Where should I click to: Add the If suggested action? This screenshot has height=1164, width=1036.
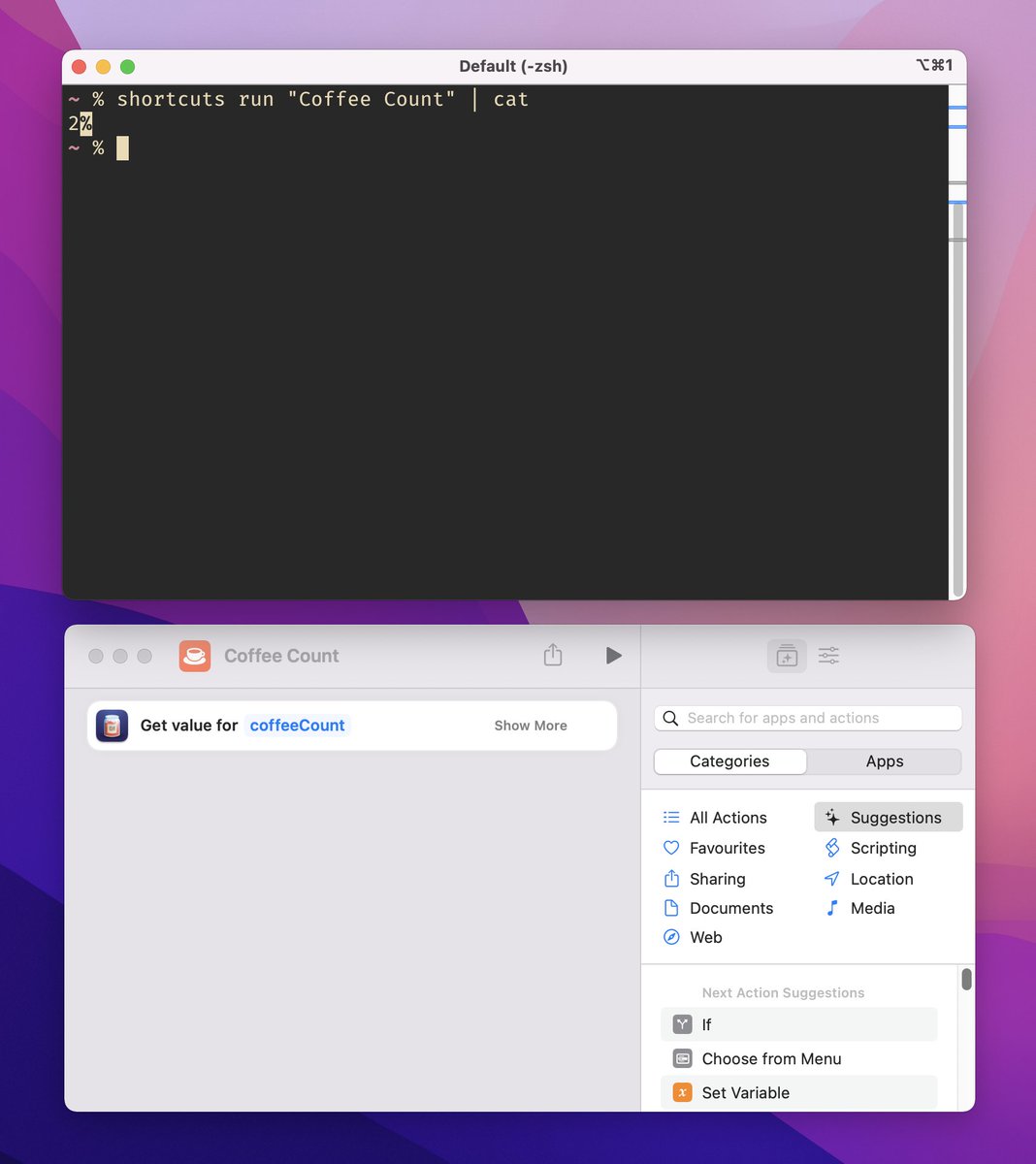click(799, 1024)
